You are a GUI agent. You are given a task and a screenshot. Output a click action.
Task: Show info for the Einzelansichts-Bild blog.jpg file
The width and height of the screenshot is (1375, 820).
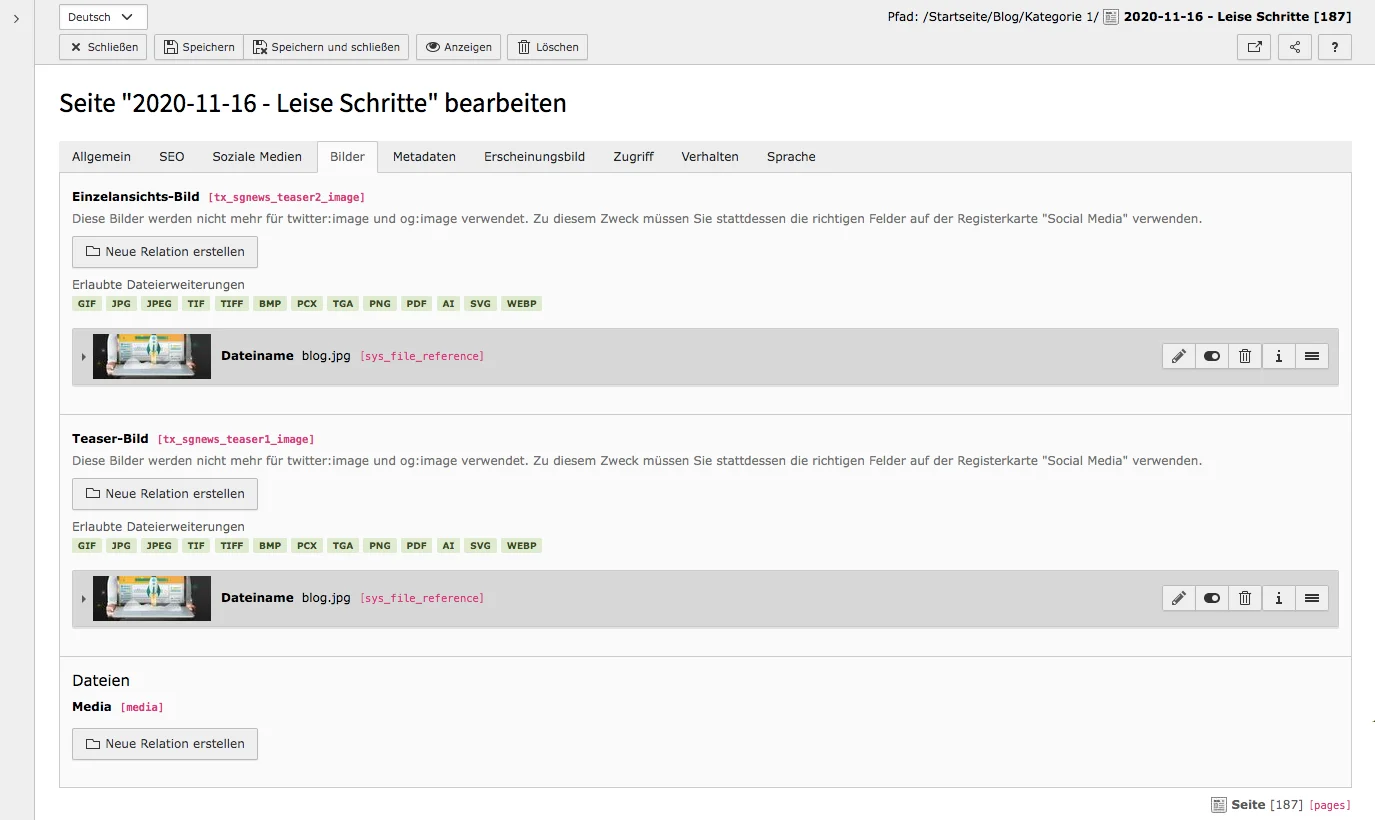click(x=1278, y=356)
